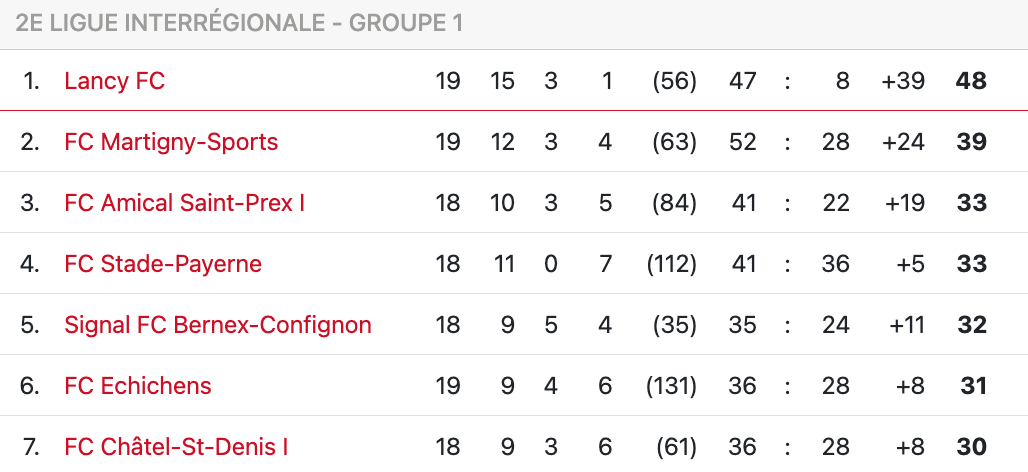Open the FC Châtel-St-Denis I link
Screen dimensions: 1028x472
176,447
